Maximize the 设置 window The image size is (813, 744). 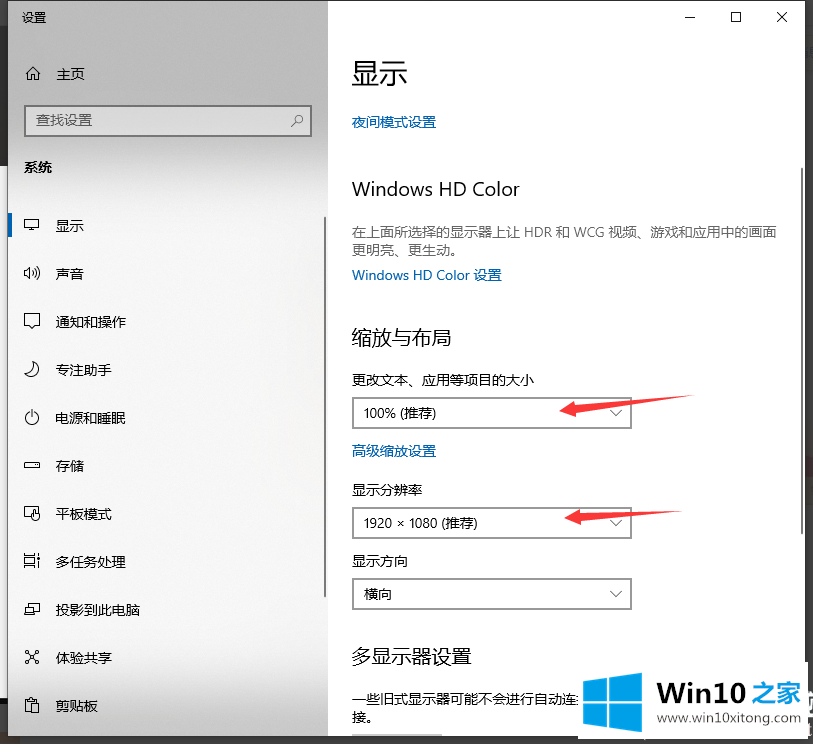(736, 17)
